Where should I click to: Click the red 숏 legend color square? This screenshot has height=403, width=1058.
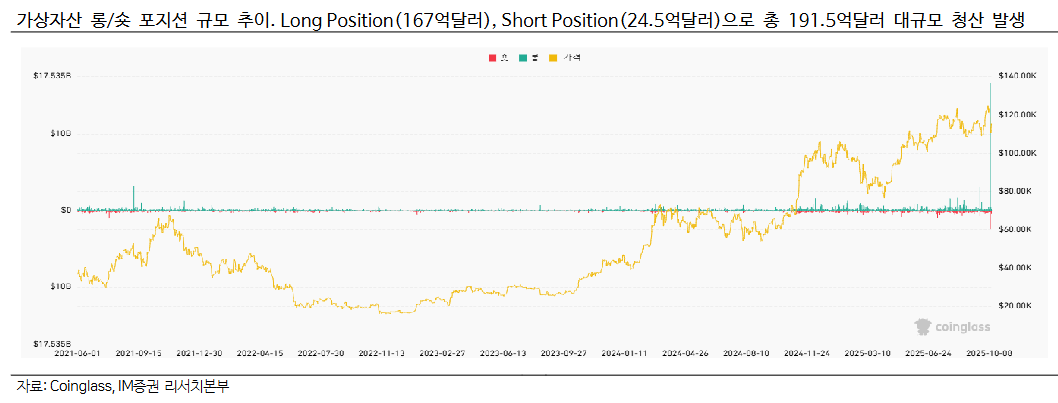(x=492, y=59)
